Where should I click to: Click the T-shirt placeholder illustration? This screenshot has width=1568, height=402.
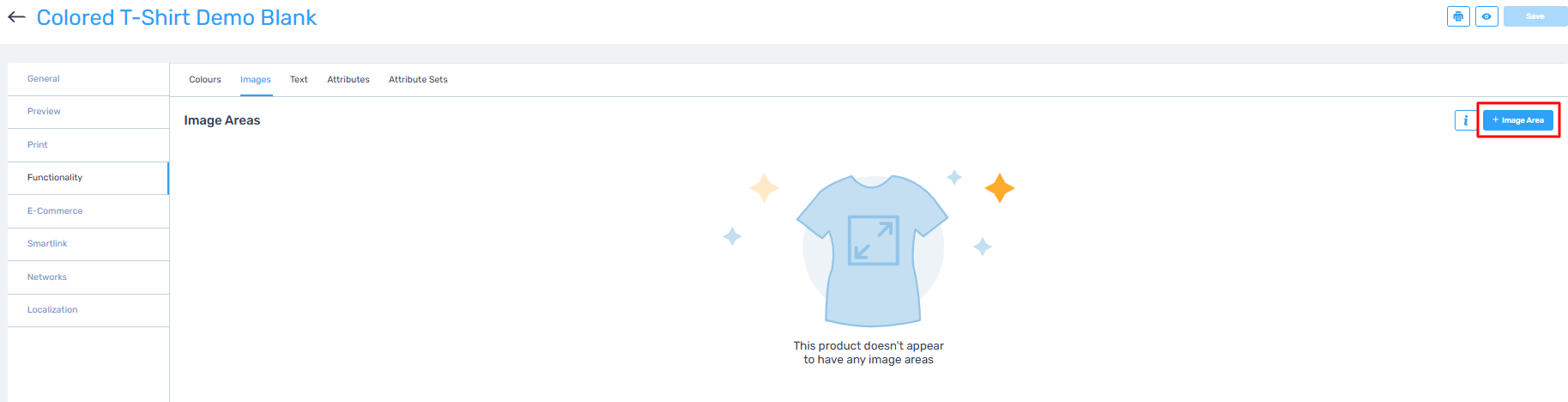click(x=872, y=249)
